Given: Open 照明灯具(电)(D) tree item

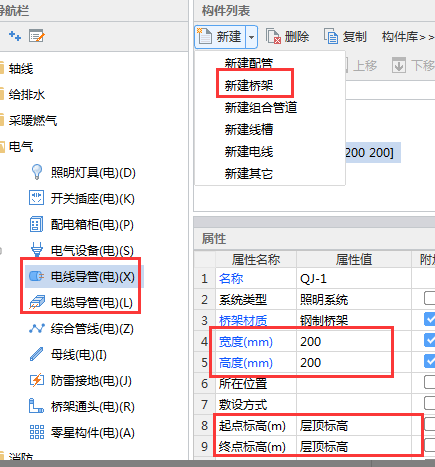Looking at the screenshot, I should click(x=93, y=173).
